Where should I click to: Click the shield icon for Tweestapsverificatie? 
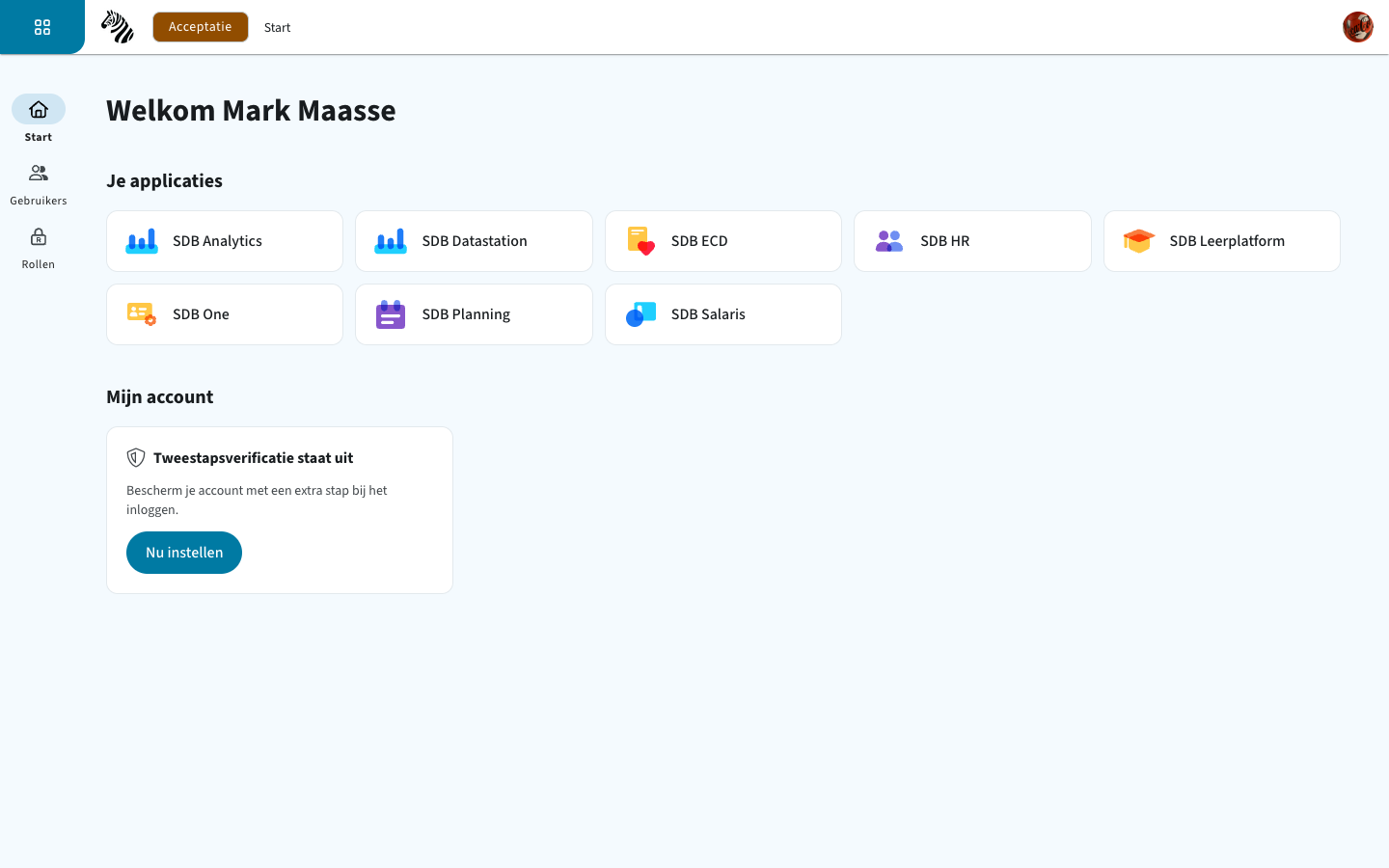(136, 458)
